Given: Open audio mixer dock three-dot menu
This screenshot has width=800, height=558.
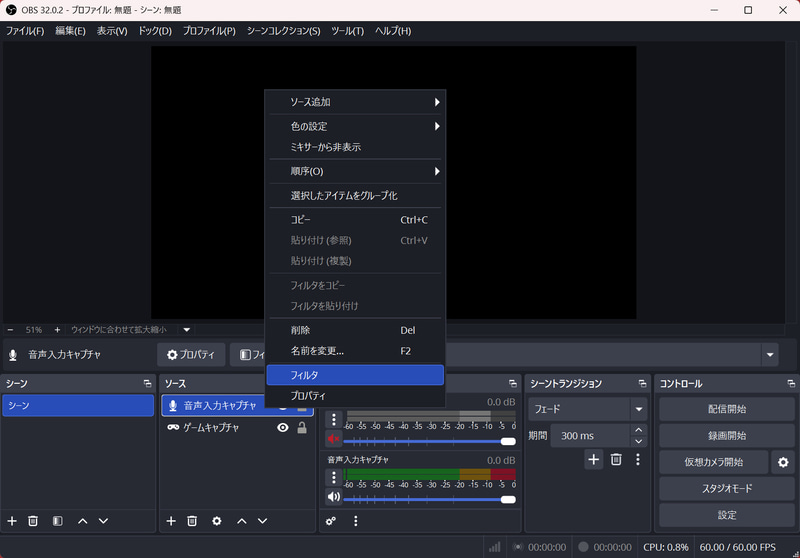Looking at the screenshot, I should pyautogui.click(x=356, y=521).
